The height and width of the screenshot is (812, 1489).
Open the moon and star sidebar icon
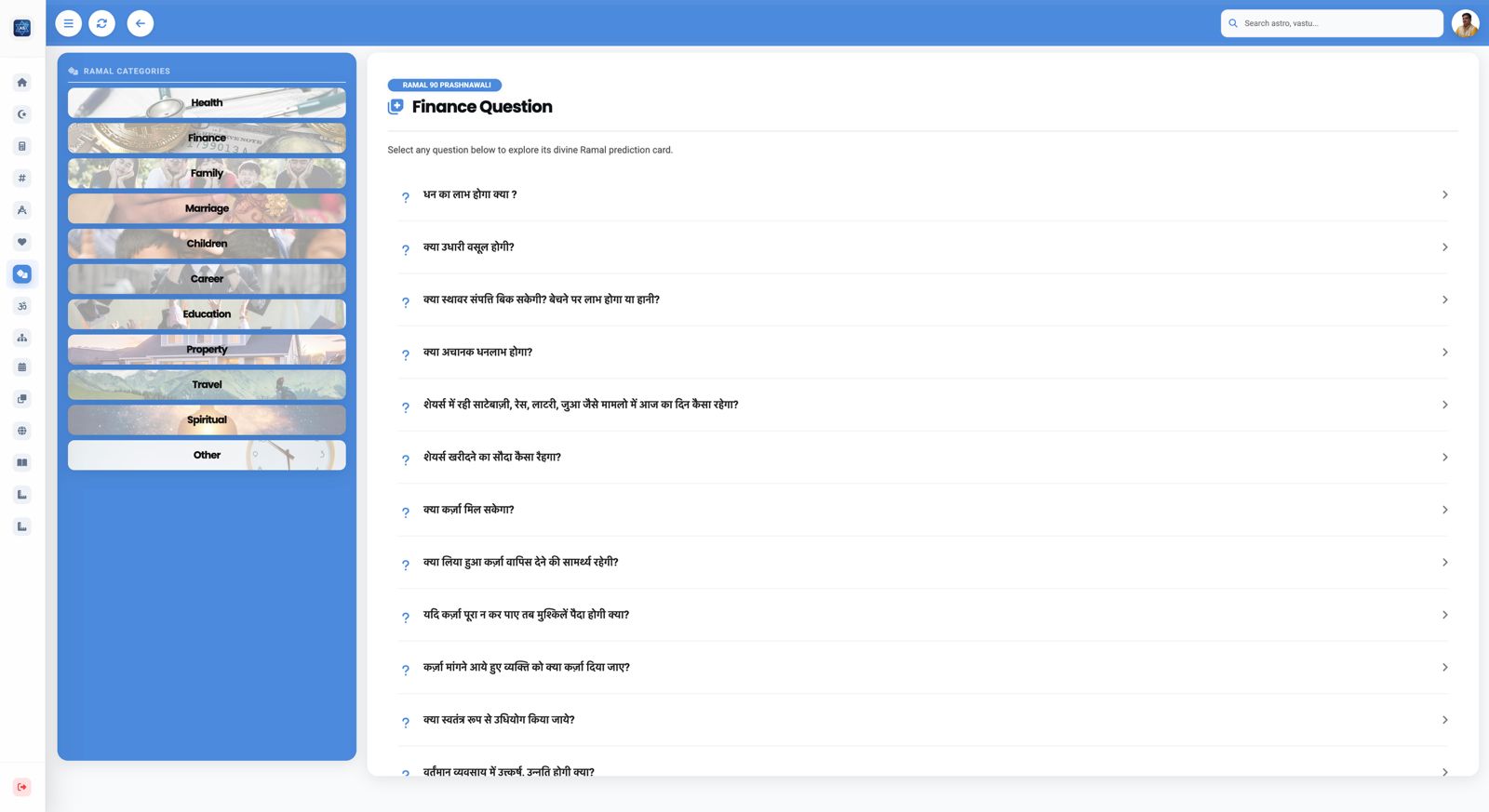click(22, 114)
